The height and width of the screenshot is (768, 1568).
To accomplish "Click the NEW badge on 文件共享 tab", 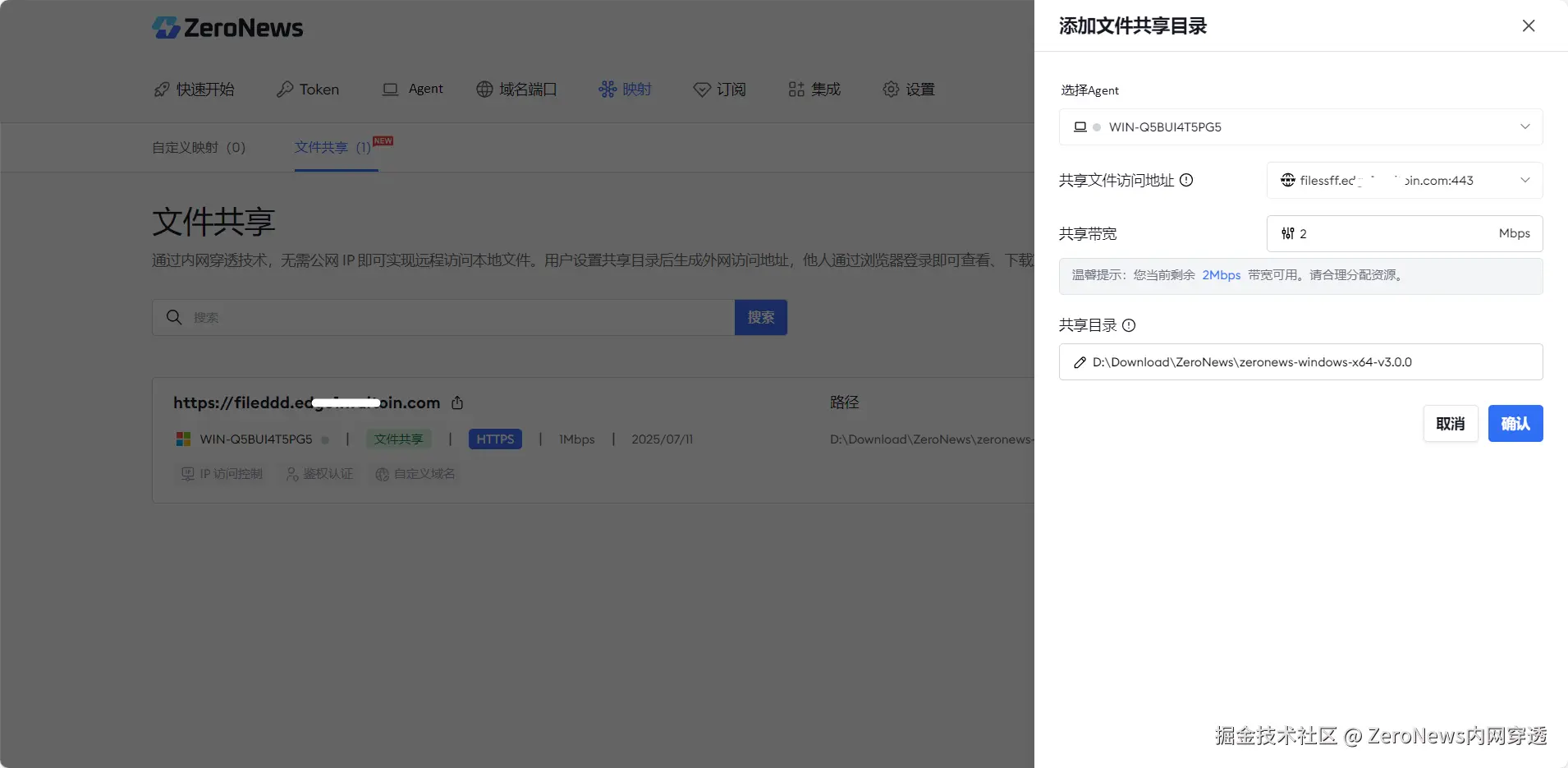I will click(x=383, y=140).
